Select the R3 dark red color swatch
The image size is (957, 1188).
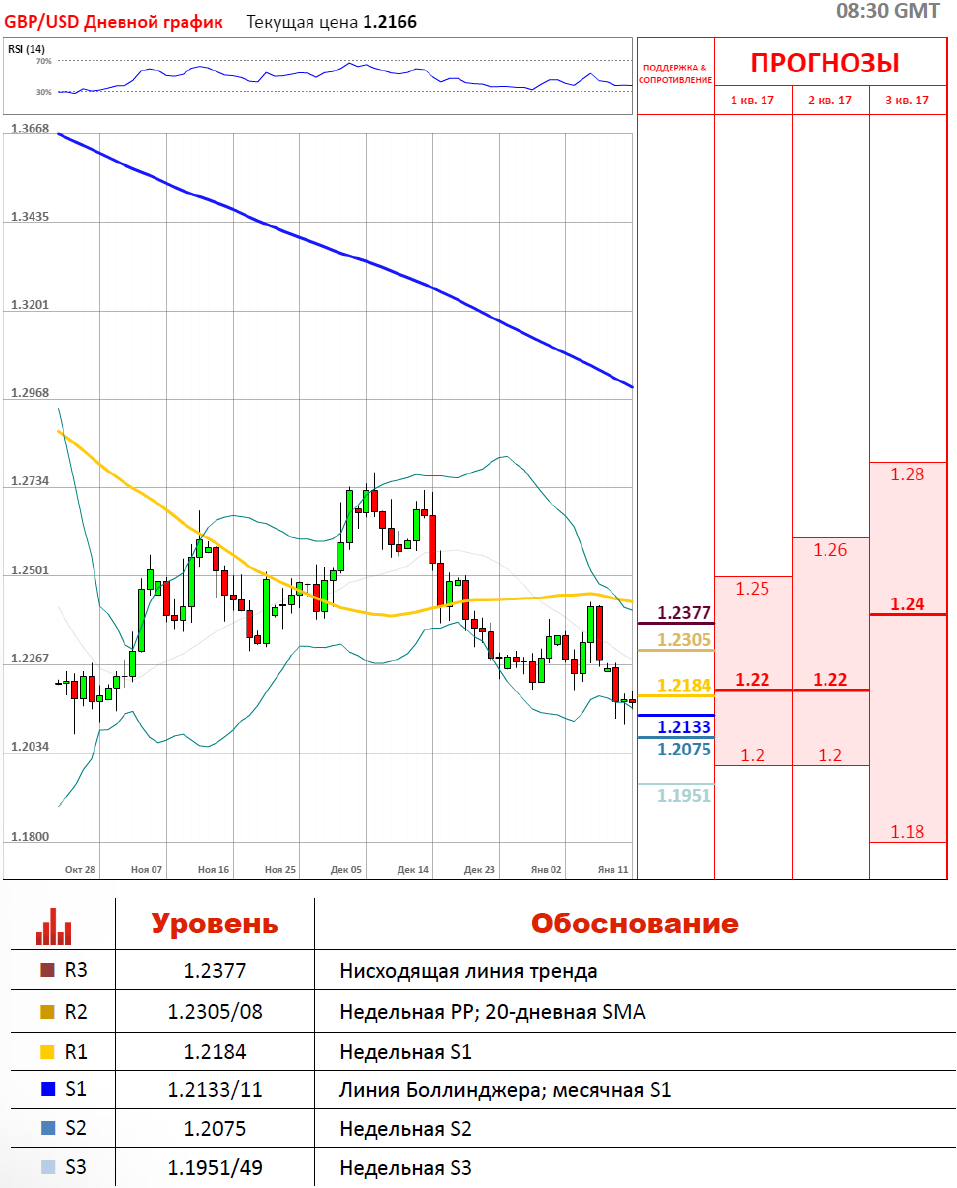tap(46, 970)
